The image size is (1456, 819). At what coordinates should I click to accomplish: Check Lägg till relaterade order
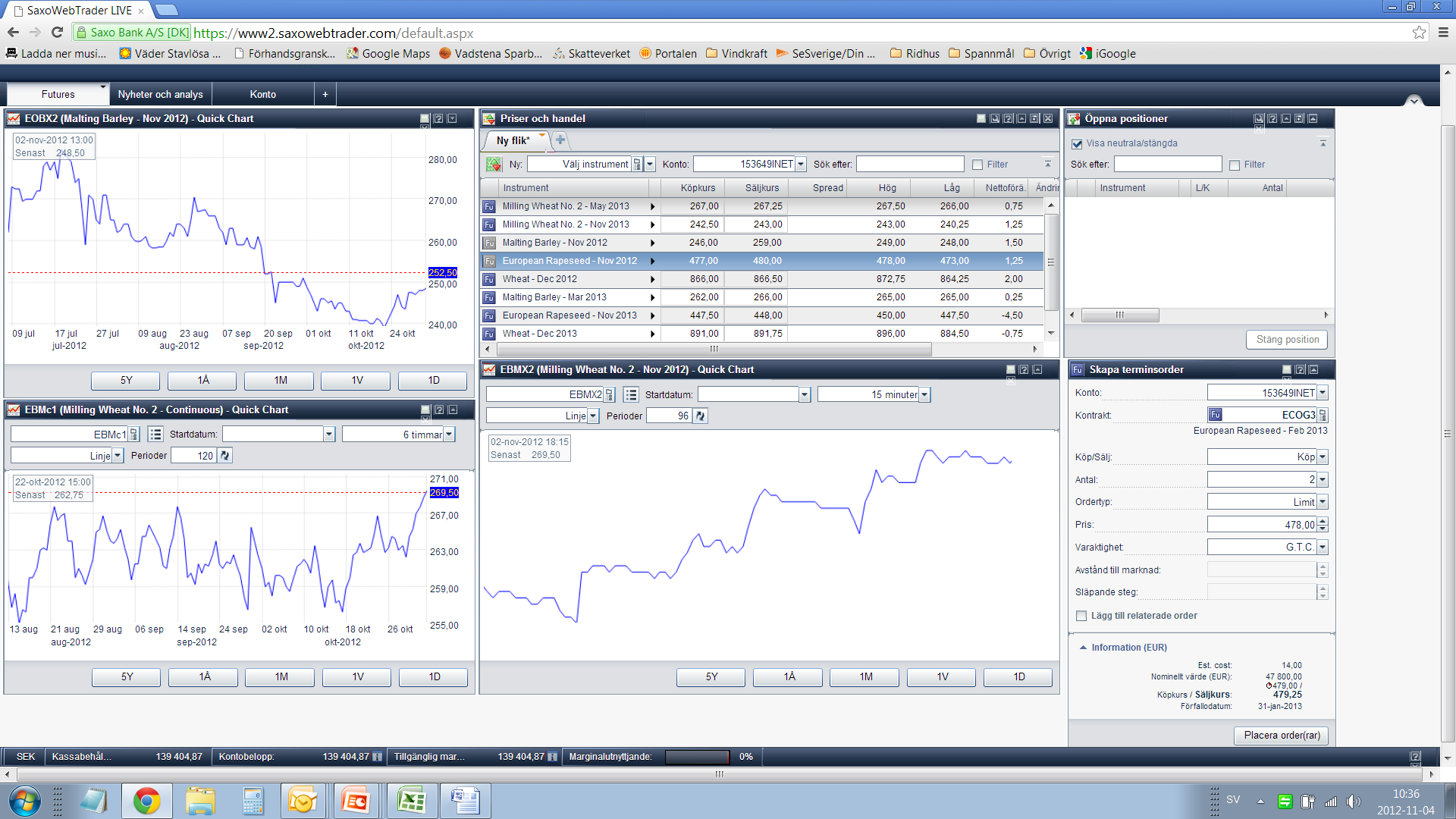tap(1081, 617)
